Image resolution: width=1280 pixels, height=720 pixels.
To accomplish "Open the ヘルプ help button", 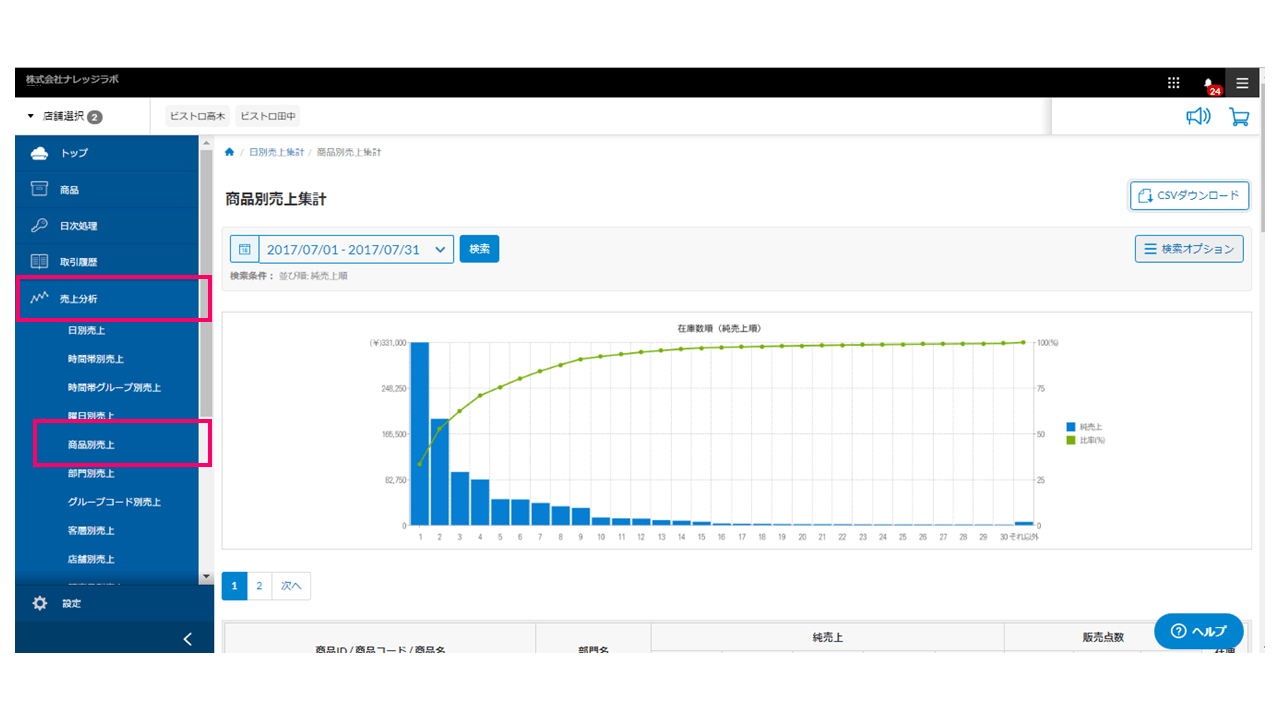I will pyautogui.click(x=1199, y=631).
